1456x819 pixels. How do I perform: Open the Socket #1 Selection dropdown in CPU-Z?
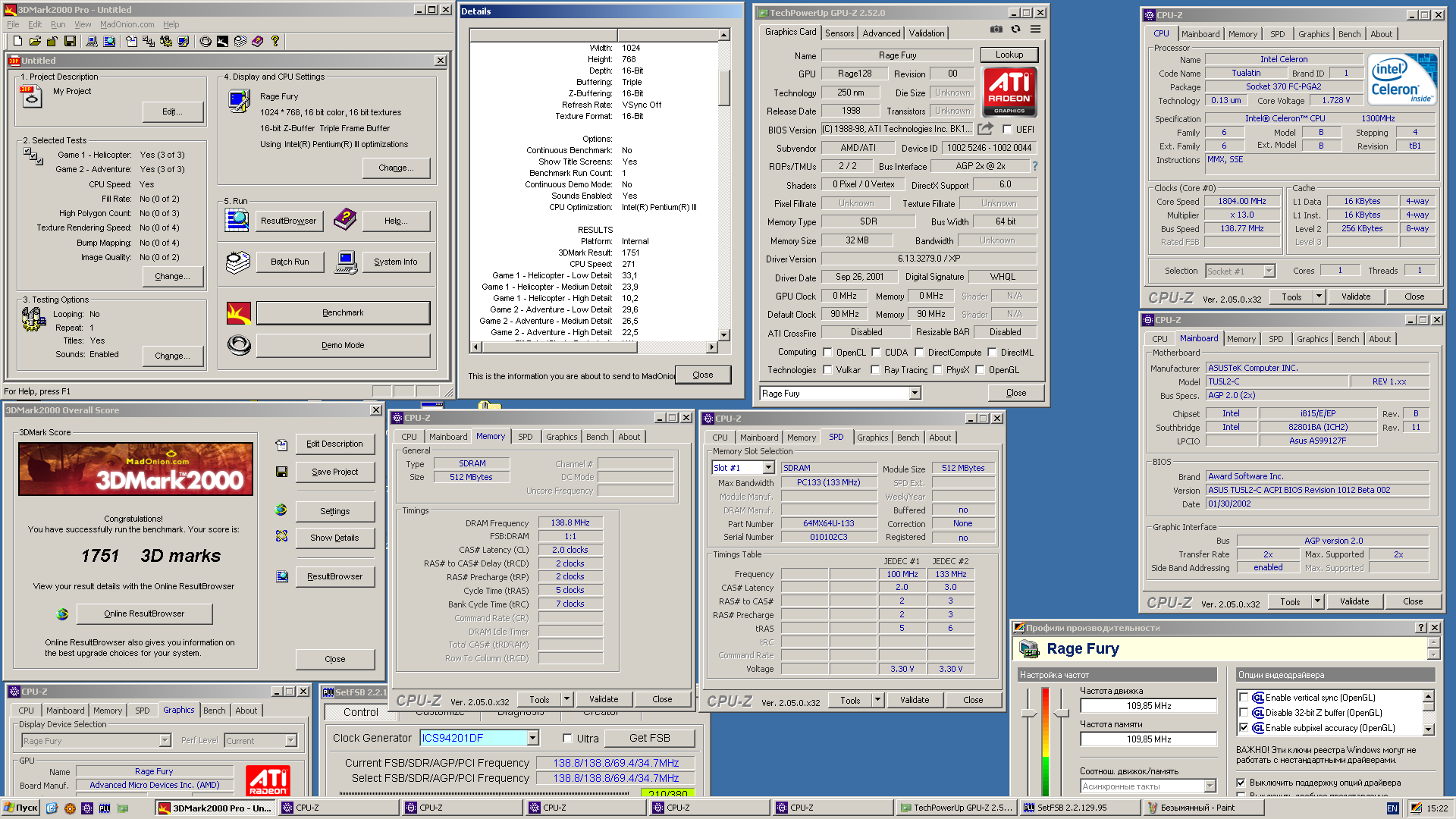[x=1269, y=271]
